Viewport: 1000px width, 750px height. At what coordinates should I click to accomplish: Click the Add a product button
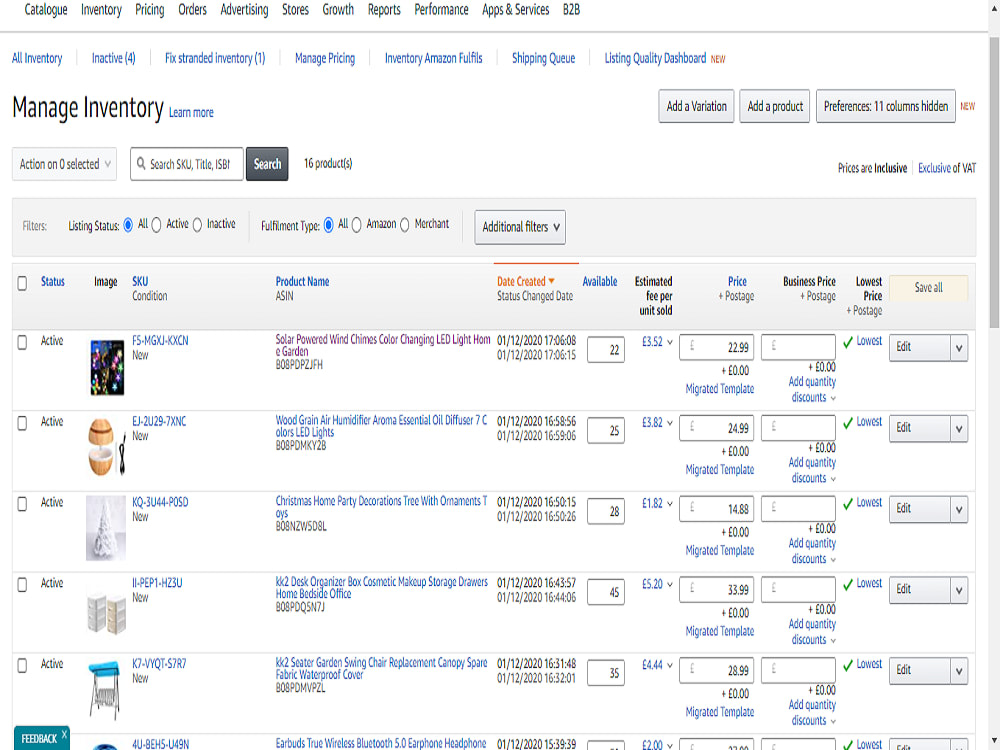[x=775, y=107]
